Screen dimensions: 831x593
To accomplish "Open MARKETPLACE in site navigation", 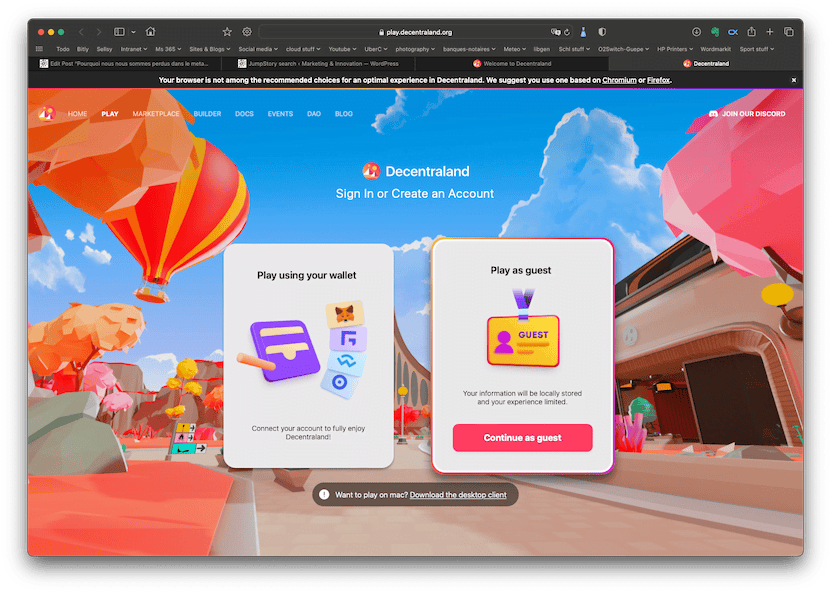I will (156, 114).
